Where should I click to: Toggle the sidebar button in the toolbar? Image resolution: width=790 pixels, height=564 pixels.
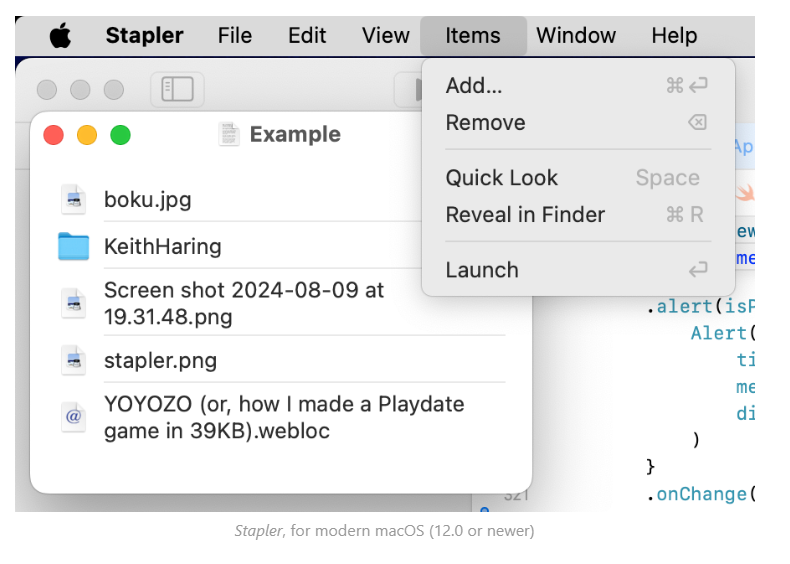177,89
